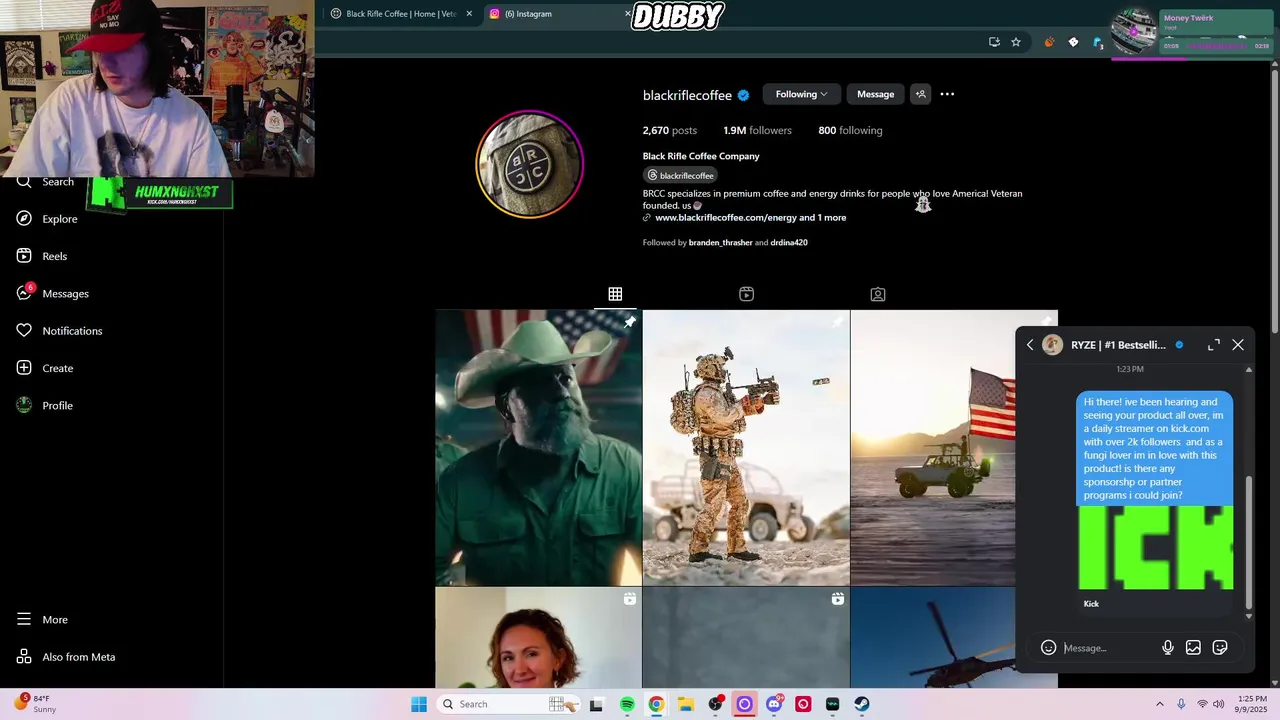Open the jeep with flag post
Image resolution: width=1280 pixels, height=720 pixels.
(932, 447)
